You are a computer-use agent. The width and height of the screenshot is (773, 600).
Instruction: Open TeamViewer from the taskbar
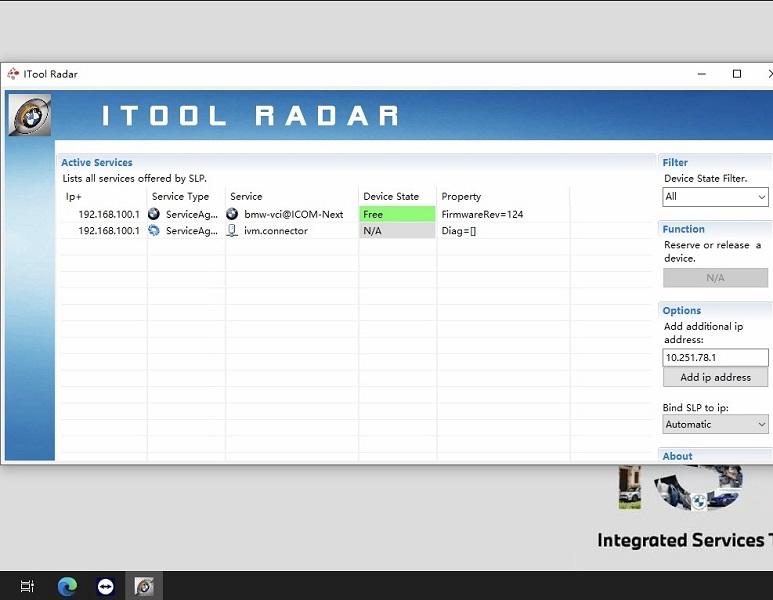pos(106,586)
